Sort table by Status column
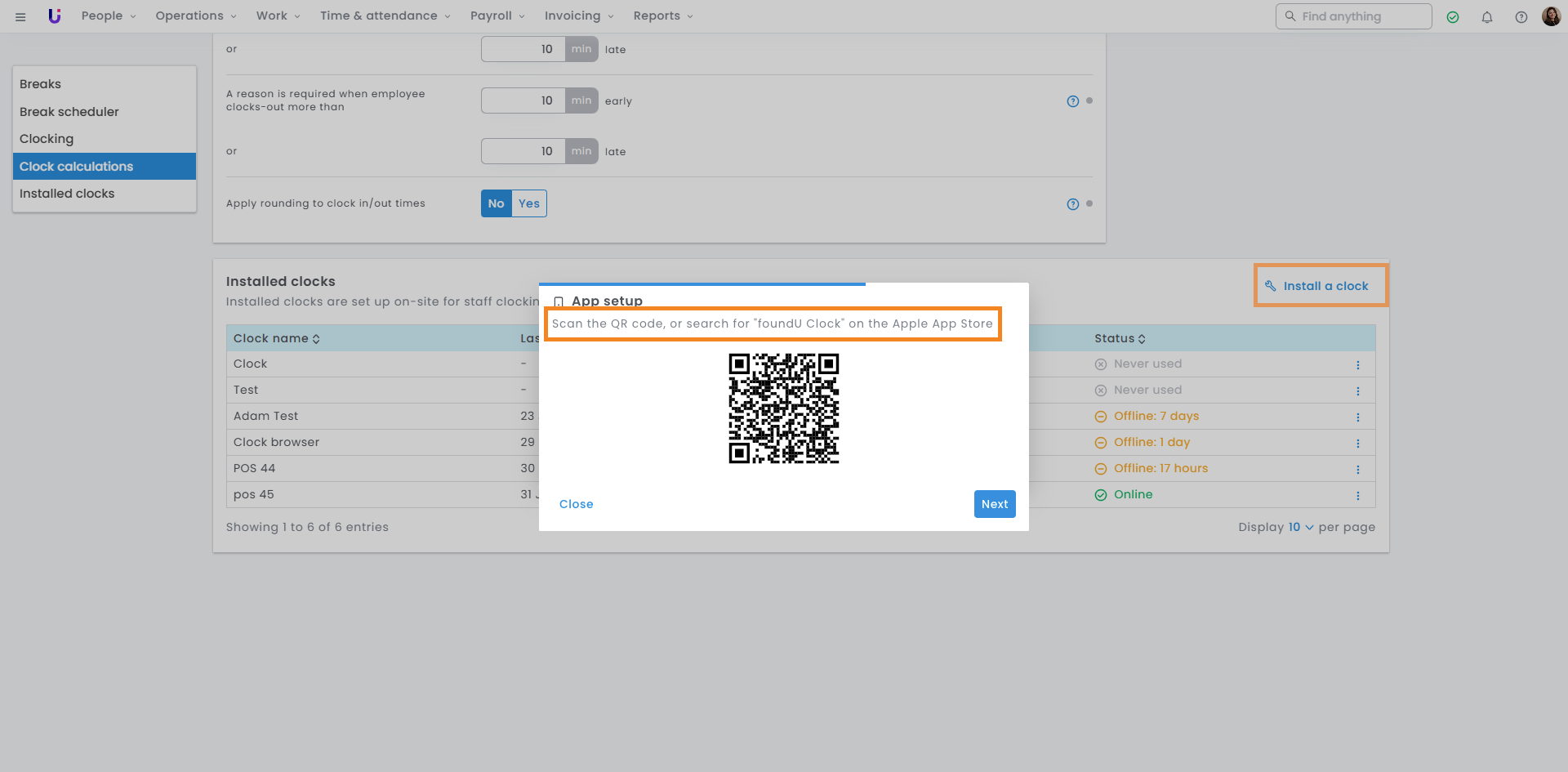 tap(1120, 338)
